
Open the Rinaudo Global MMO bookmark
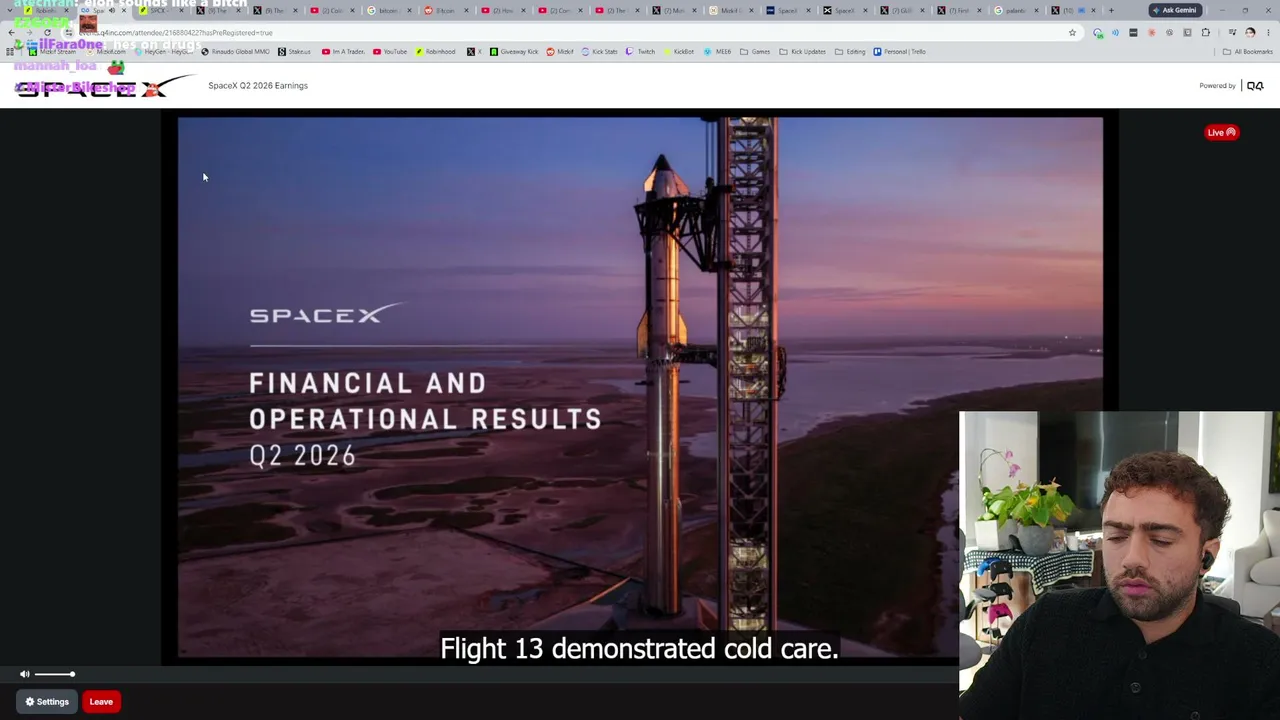click(x=235, y=52)
